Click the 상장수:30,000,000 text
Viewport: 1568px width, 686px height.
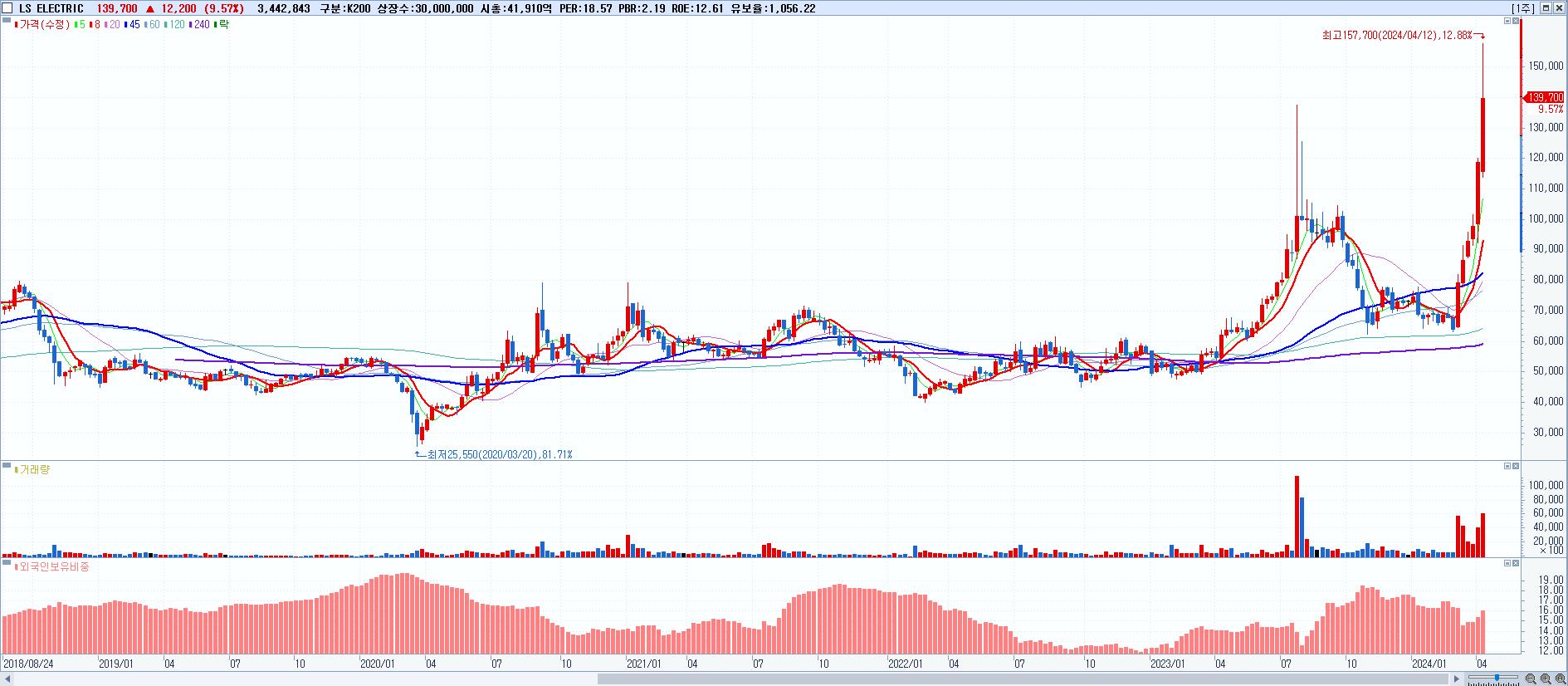(x=426, y=8)
